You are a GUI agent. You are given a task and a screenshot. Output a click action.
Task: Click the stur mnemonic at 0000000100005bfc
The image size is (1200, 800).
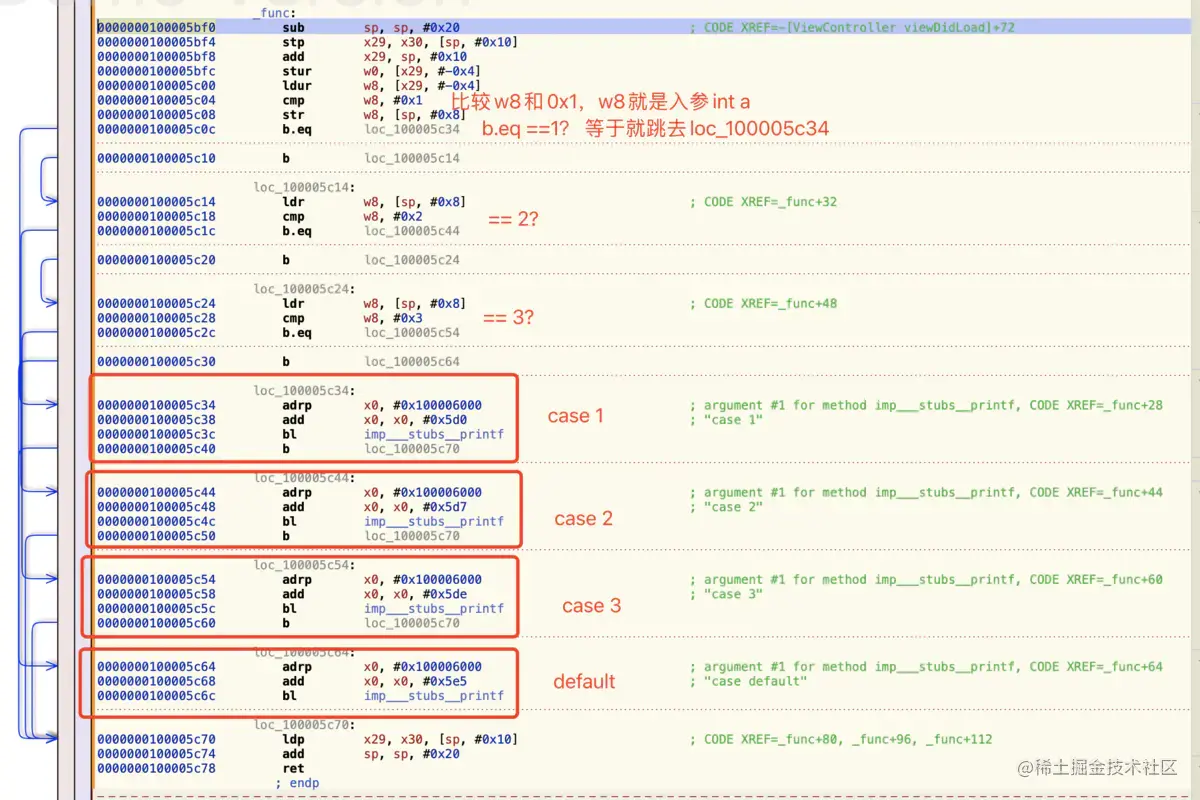(x=297, y=71)
